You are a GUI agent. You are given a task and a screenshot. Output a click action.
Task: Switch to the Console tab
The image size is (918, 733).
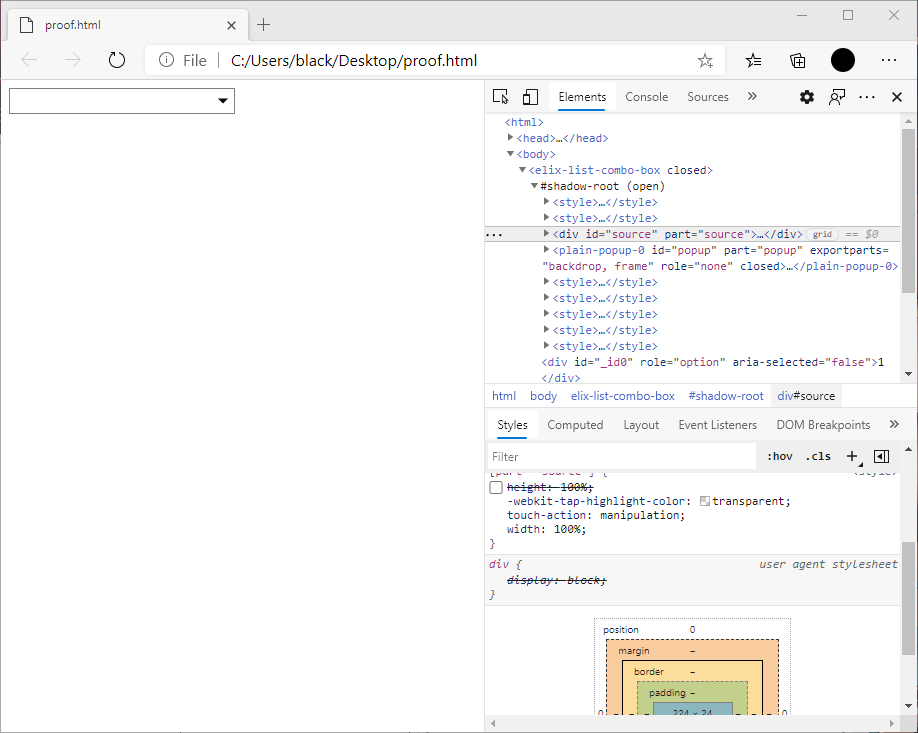(646, 97)
